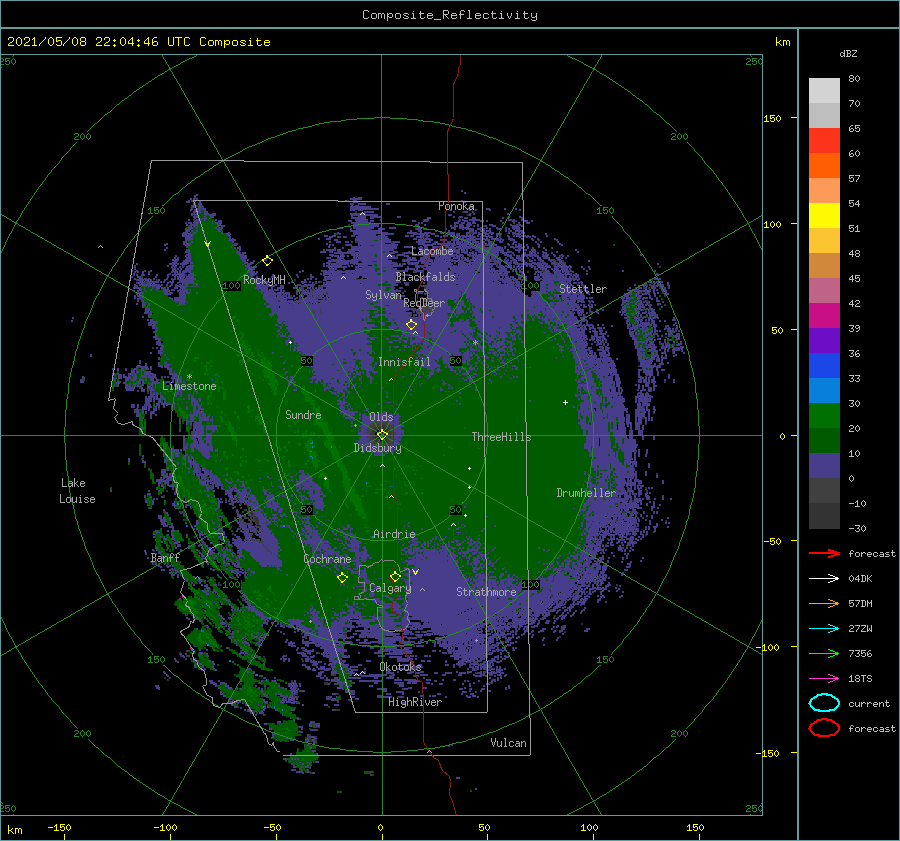
Task: Click the Limestone label
Action: [189, 386]
